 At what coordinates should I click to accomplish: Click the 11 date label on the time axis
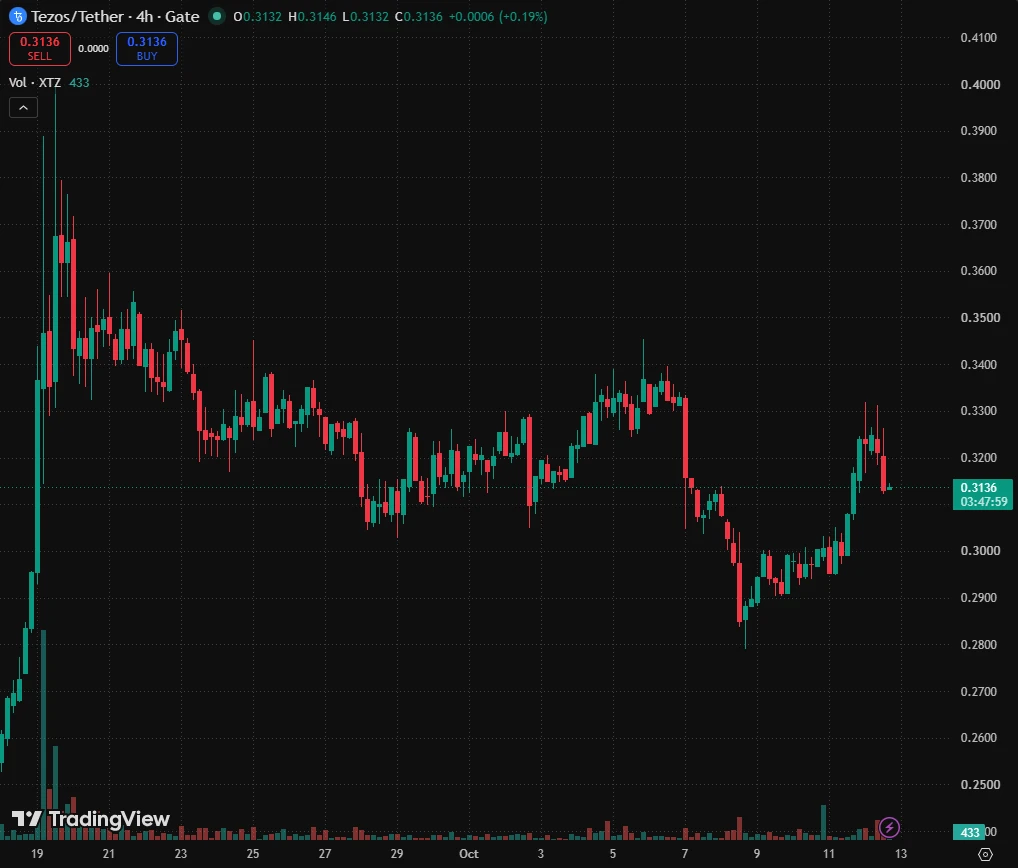point(828,854)
